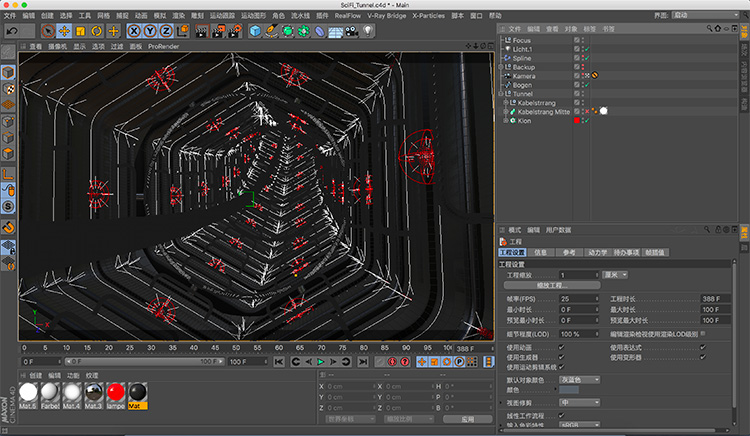
Task: Toggle the Y axis lock
Action: [150, 31]
